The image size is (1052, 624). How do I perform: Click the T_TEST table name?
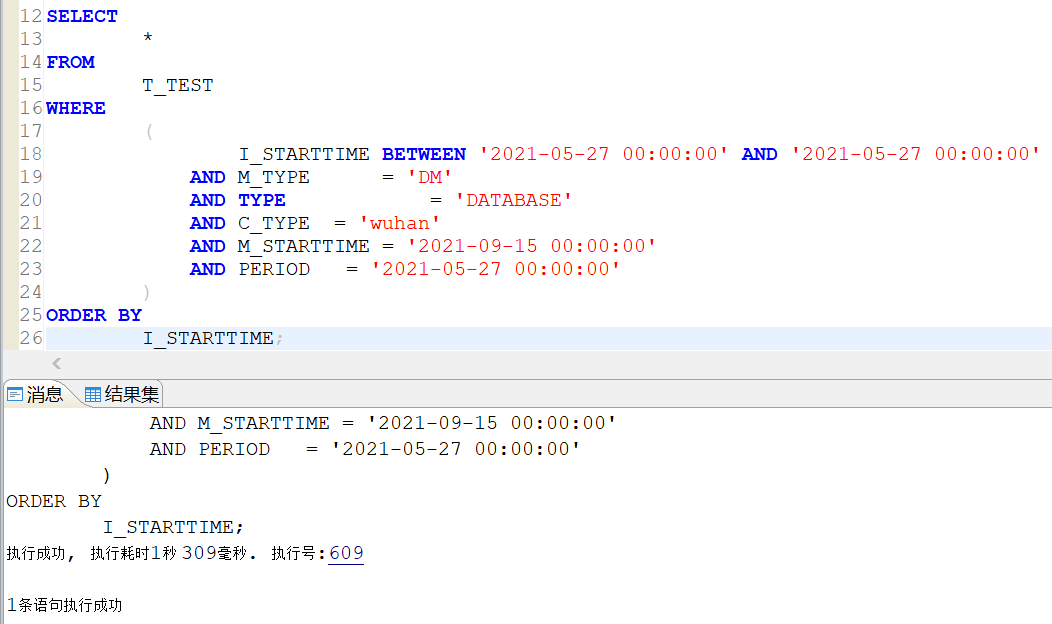point(178,85)
